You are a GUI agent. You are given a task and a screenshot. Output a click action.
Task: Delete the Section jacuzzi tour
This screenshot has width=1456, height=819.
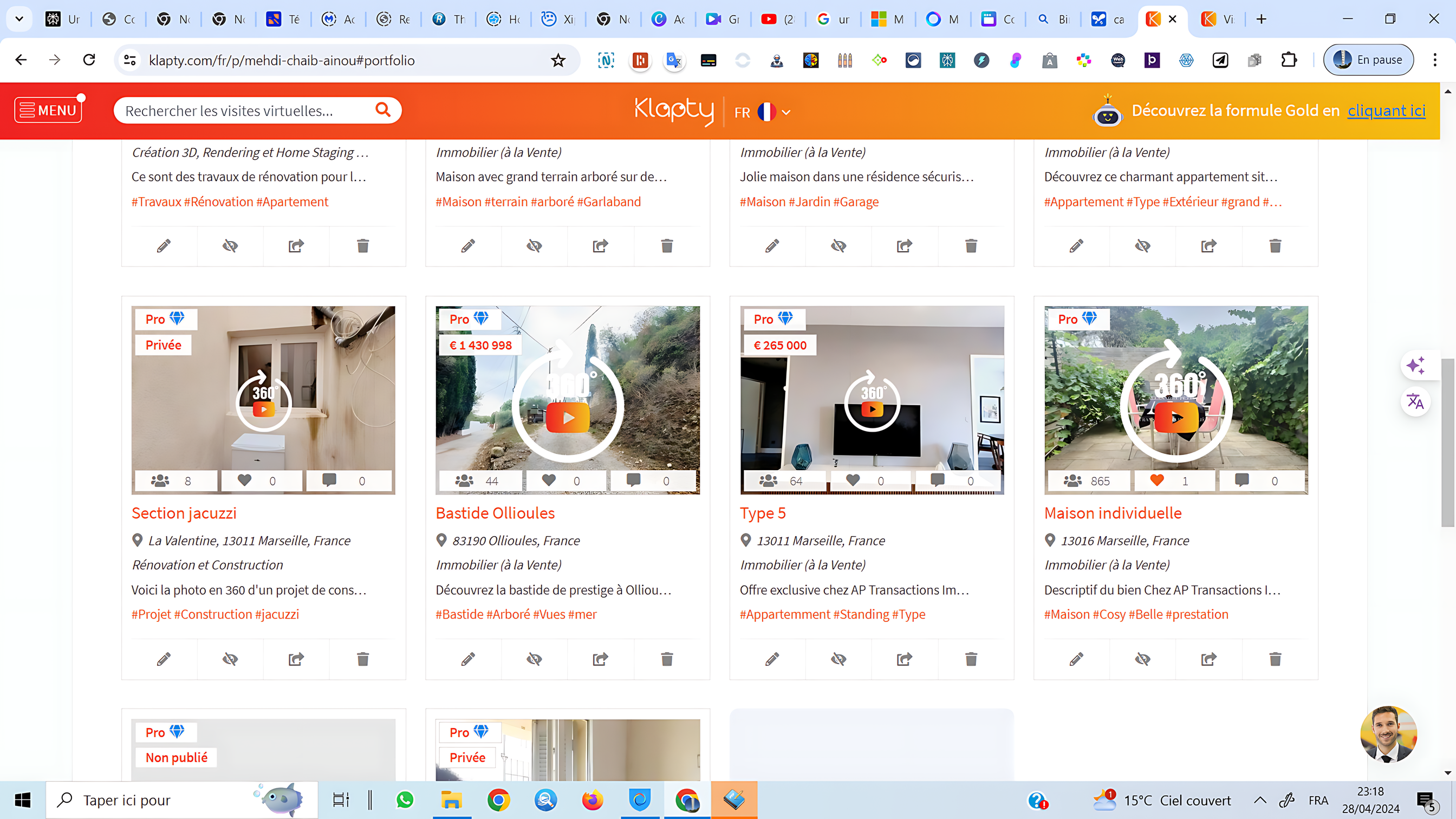coord(363,659)
